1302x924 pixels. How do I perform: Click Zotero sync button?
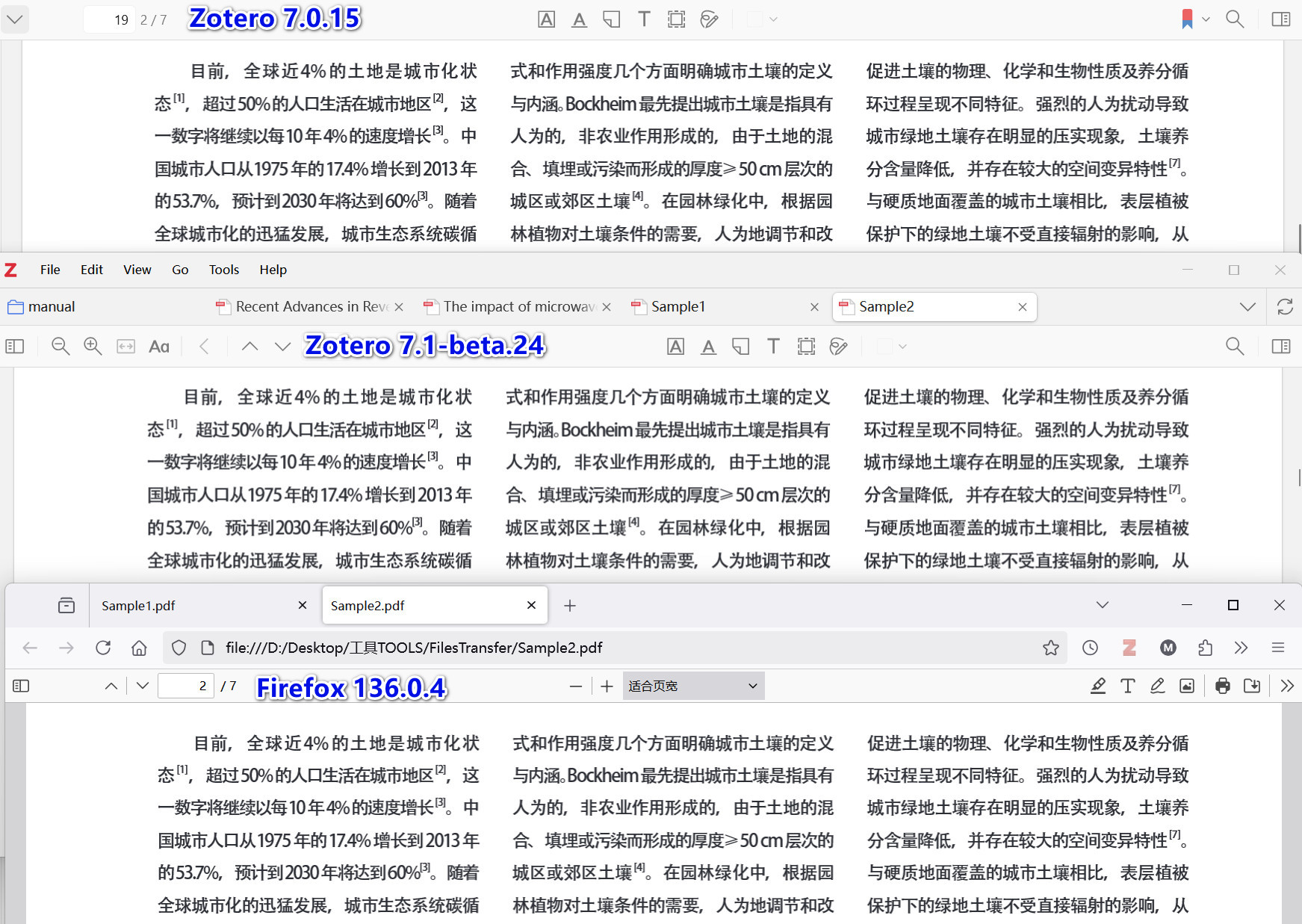pyautogui.click(x=1285, y=307)
